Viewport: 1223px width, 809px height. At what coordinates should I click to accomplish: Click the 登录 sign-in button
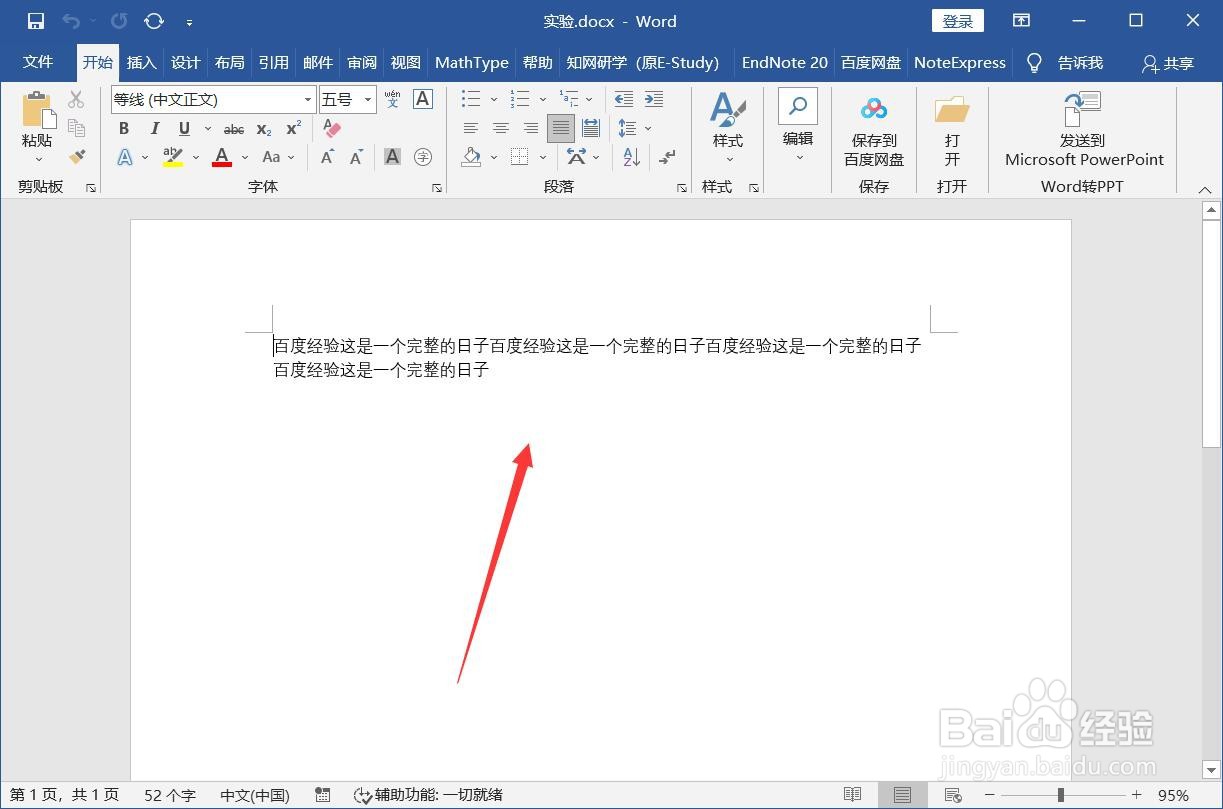click(956, 20)
